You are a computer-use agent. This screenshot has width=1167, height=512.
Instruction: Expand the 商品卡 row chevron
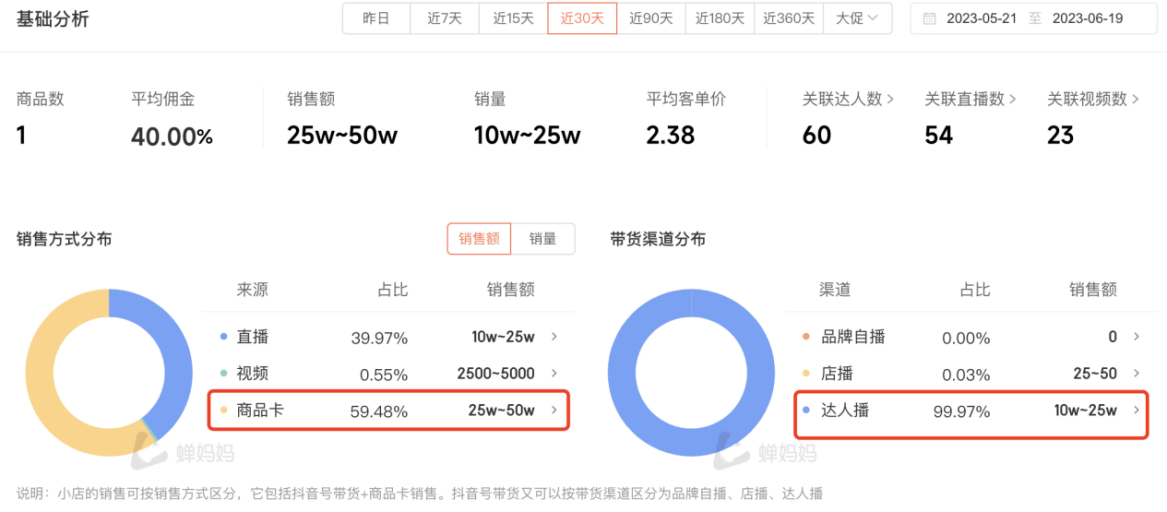click(x=554, y=410)
